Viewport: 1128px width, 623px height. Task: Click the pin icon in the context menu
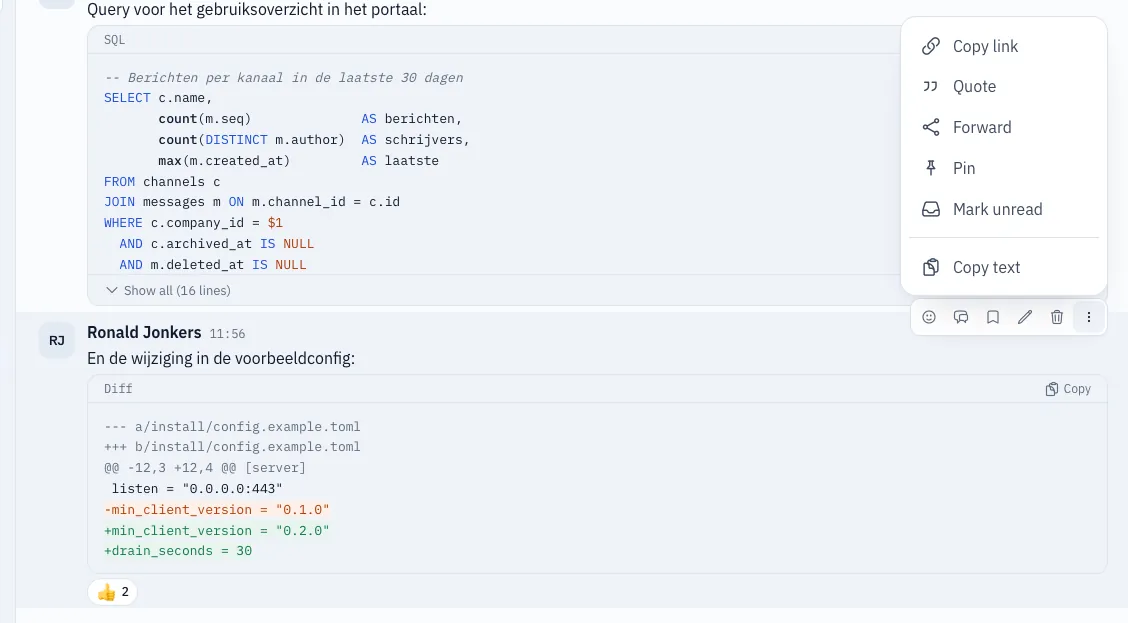pyautogui.click(x=931, y=168)
